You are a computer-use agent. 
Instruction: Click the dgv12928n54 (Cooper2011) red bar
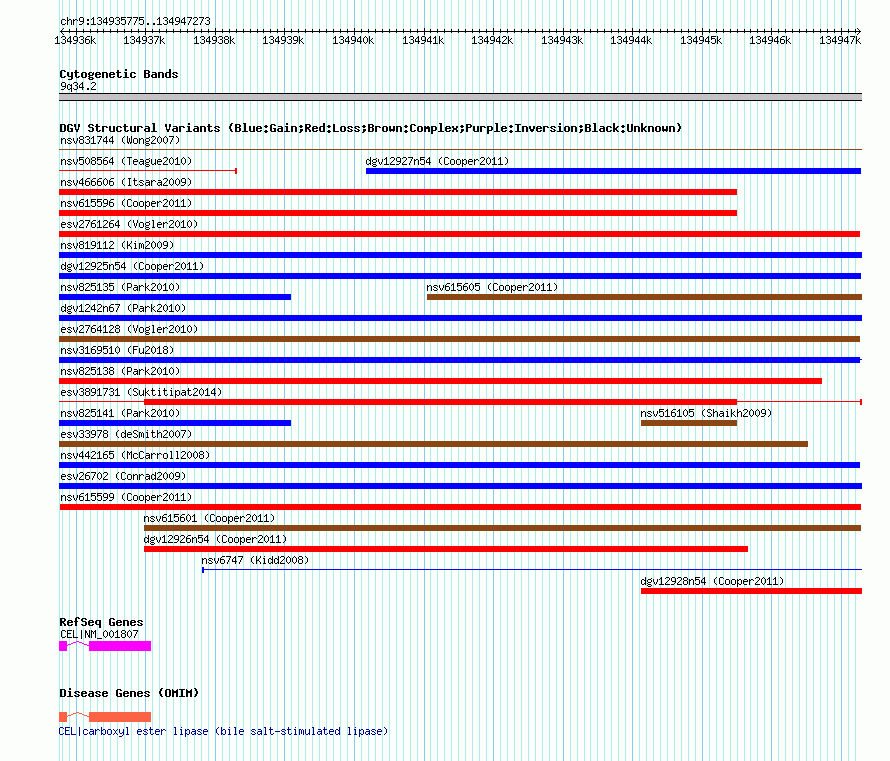click(x=752, y=591)
